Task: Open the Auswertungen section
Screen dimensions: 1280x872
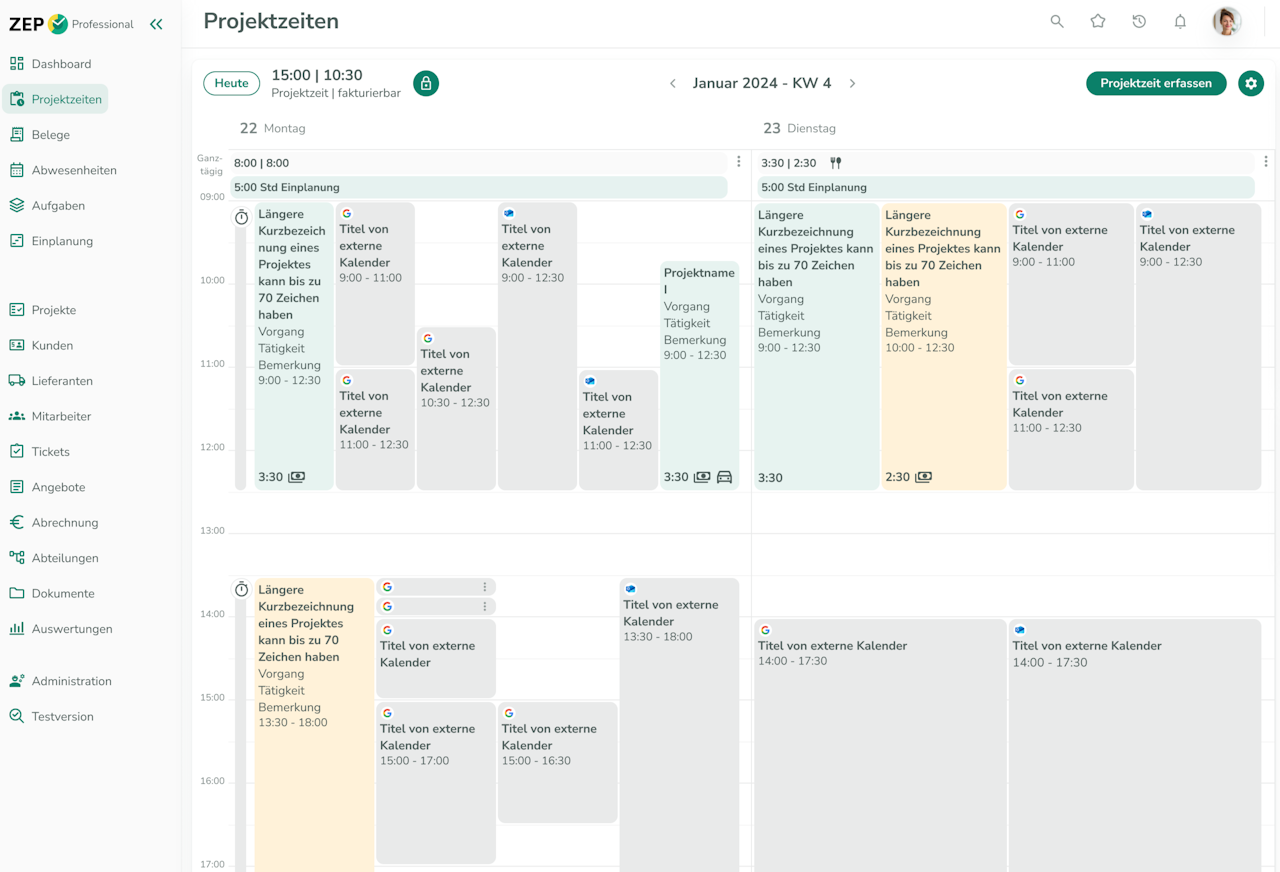Action: tap(72, 629)
